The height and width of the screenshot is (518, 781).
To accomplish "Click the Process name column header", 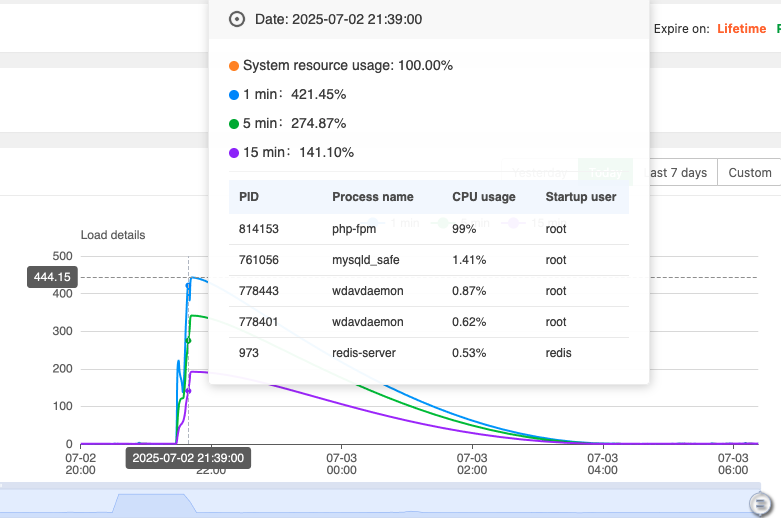I will pyautogui.click(x=372, y=197).
